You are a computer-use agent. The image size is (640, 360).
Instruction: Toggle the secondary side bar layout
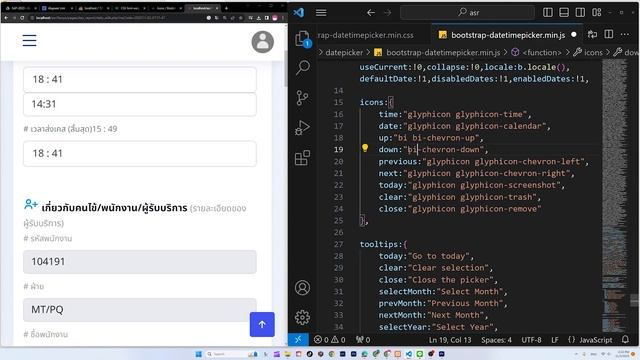(580, 13)
